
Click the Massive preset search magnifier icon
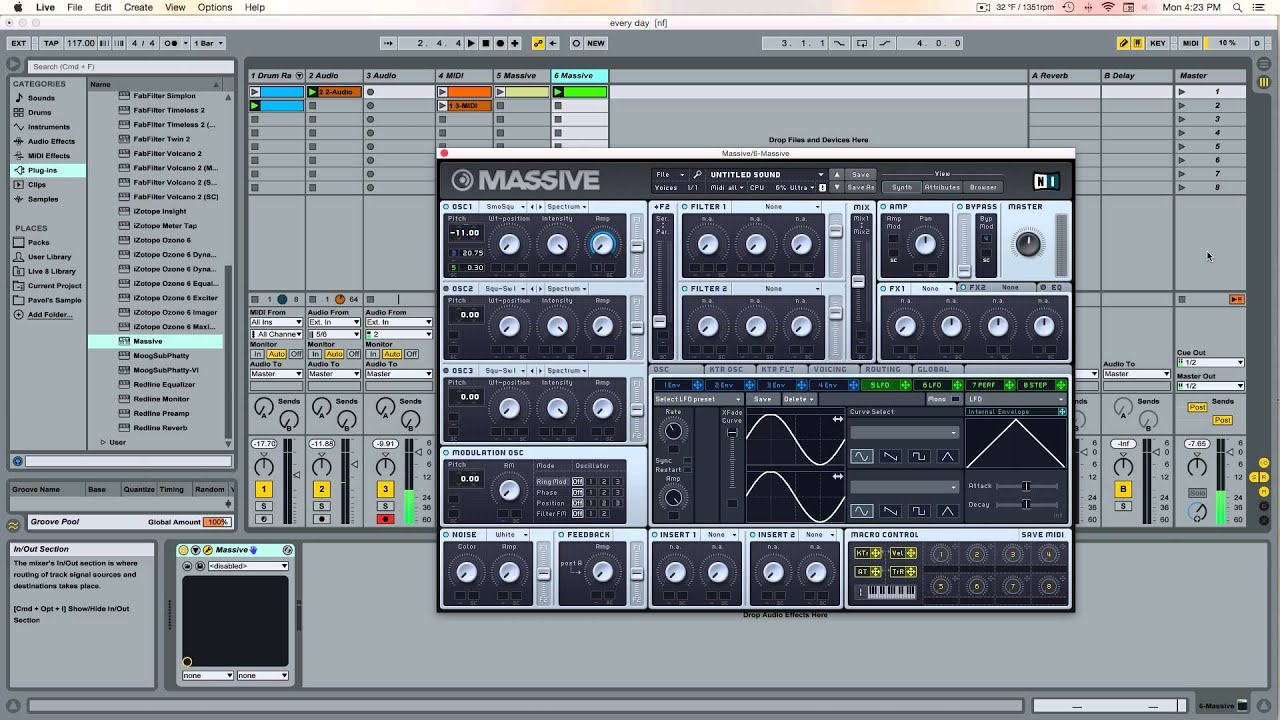pyautogui.click(x=697, y=174)
